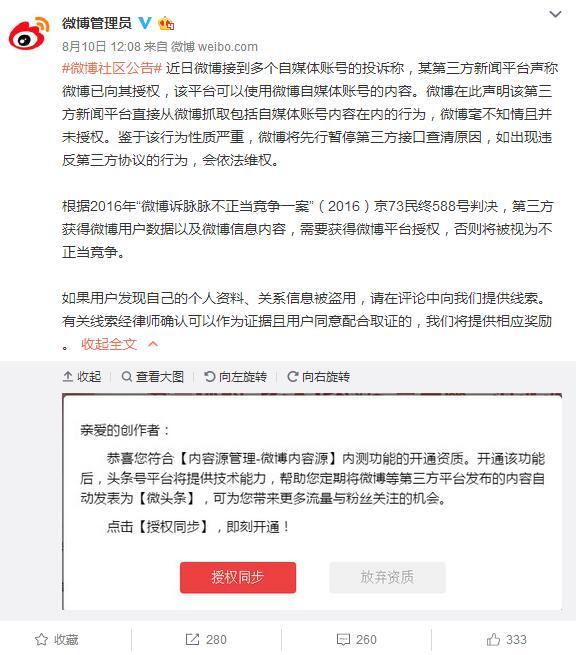576x655 pixels.
Task: Click the red up-chevron beside 收起全文
Action: pyautogui.click(x=153, y=344)
